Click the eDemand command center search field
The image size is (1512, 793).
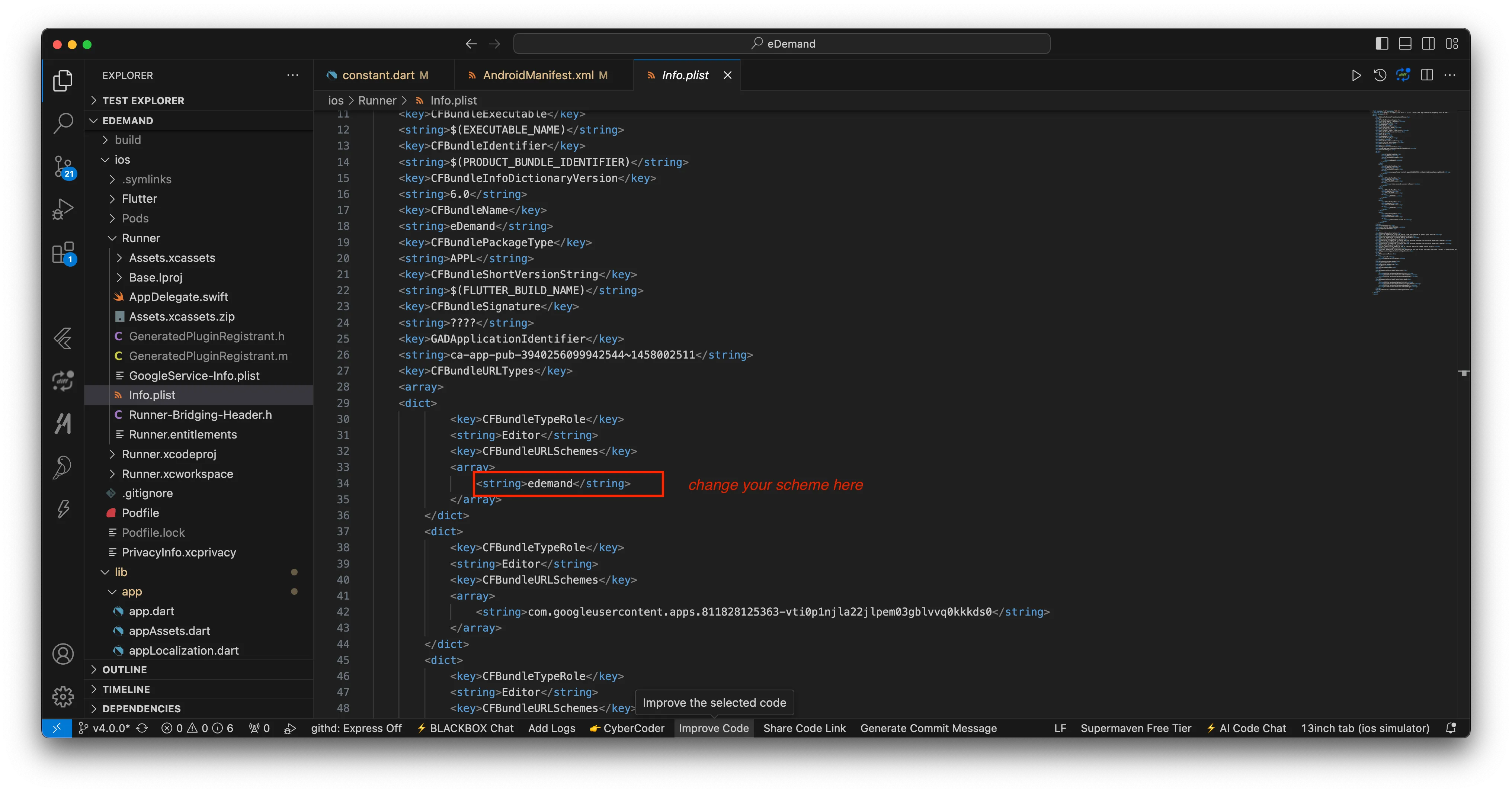pyautogui.click(x=781, y=44)
